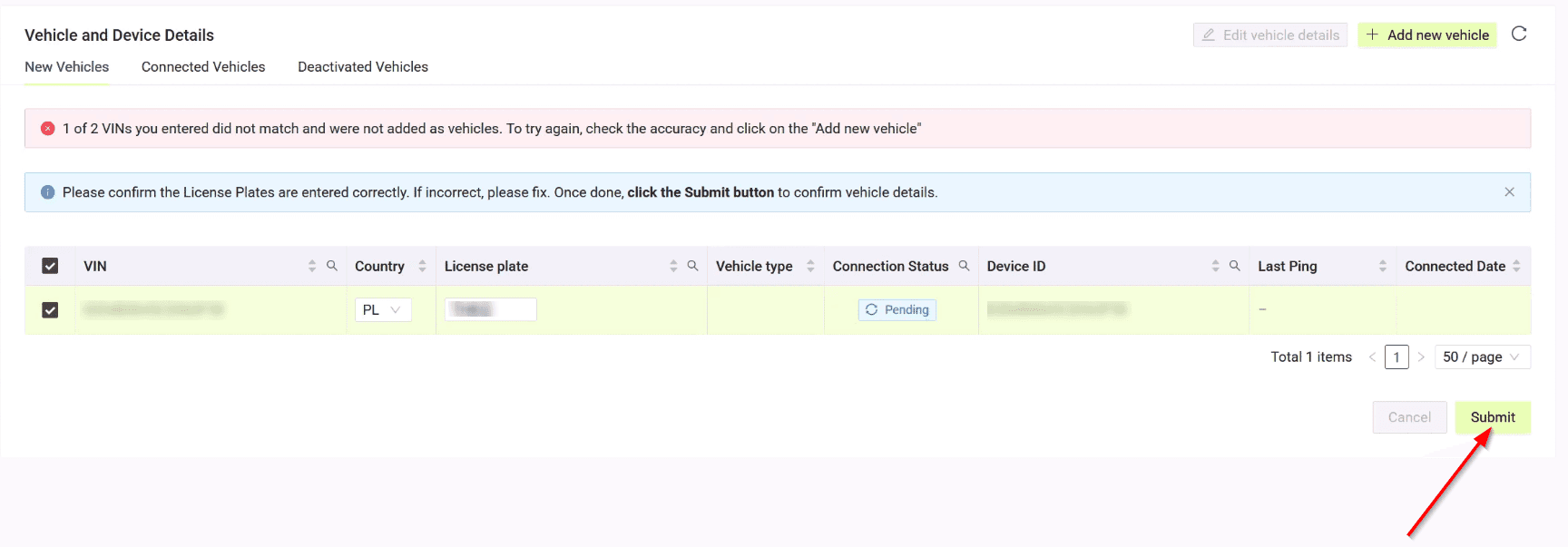This screenshot has height=547, width=1568.
Task: Toggle the select-all checkbox in table header
Action: 50,266
